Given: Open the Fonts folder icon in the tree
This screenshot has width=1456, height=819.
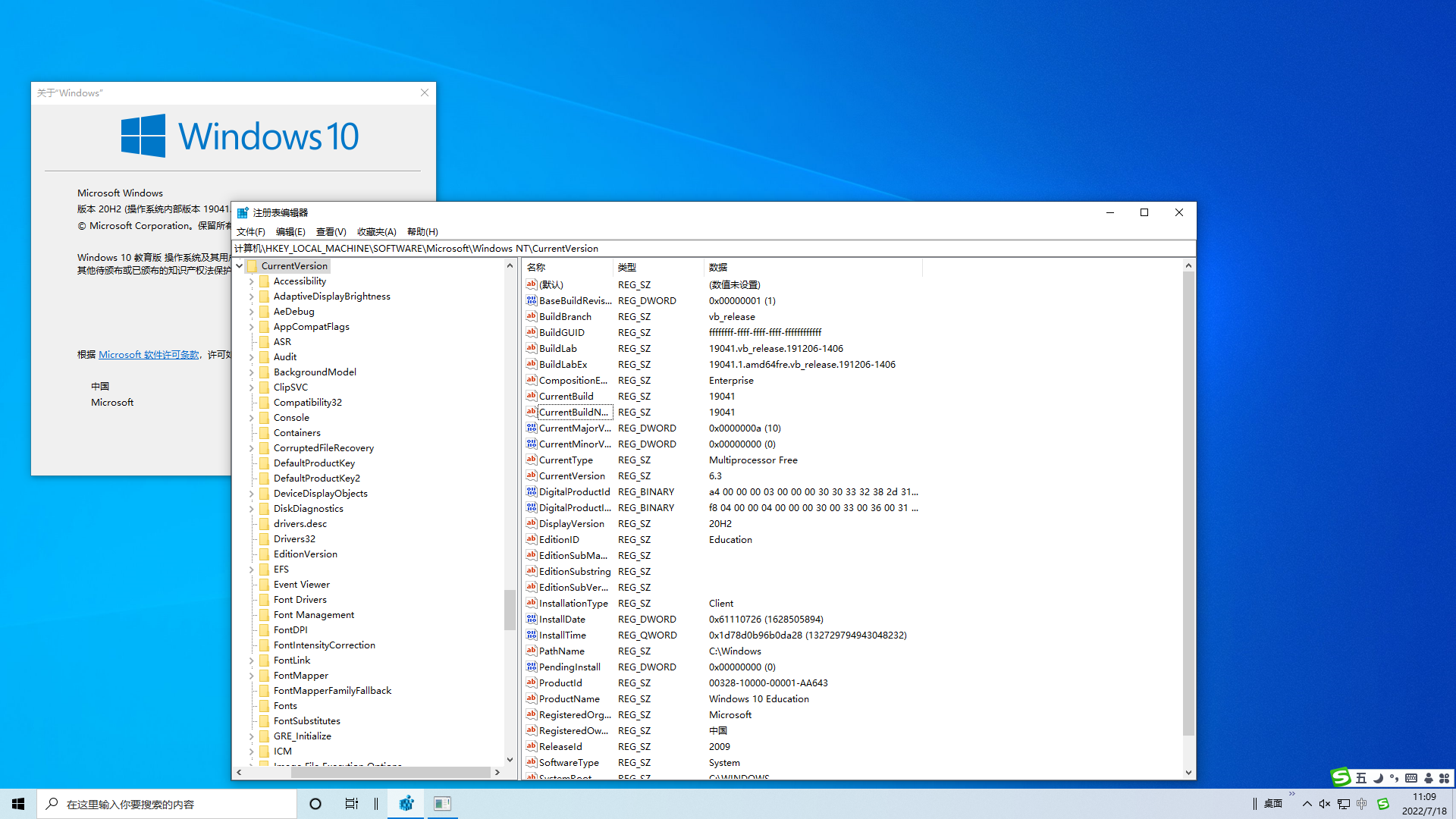Looking at the screenshot, I should coord(264,705).
